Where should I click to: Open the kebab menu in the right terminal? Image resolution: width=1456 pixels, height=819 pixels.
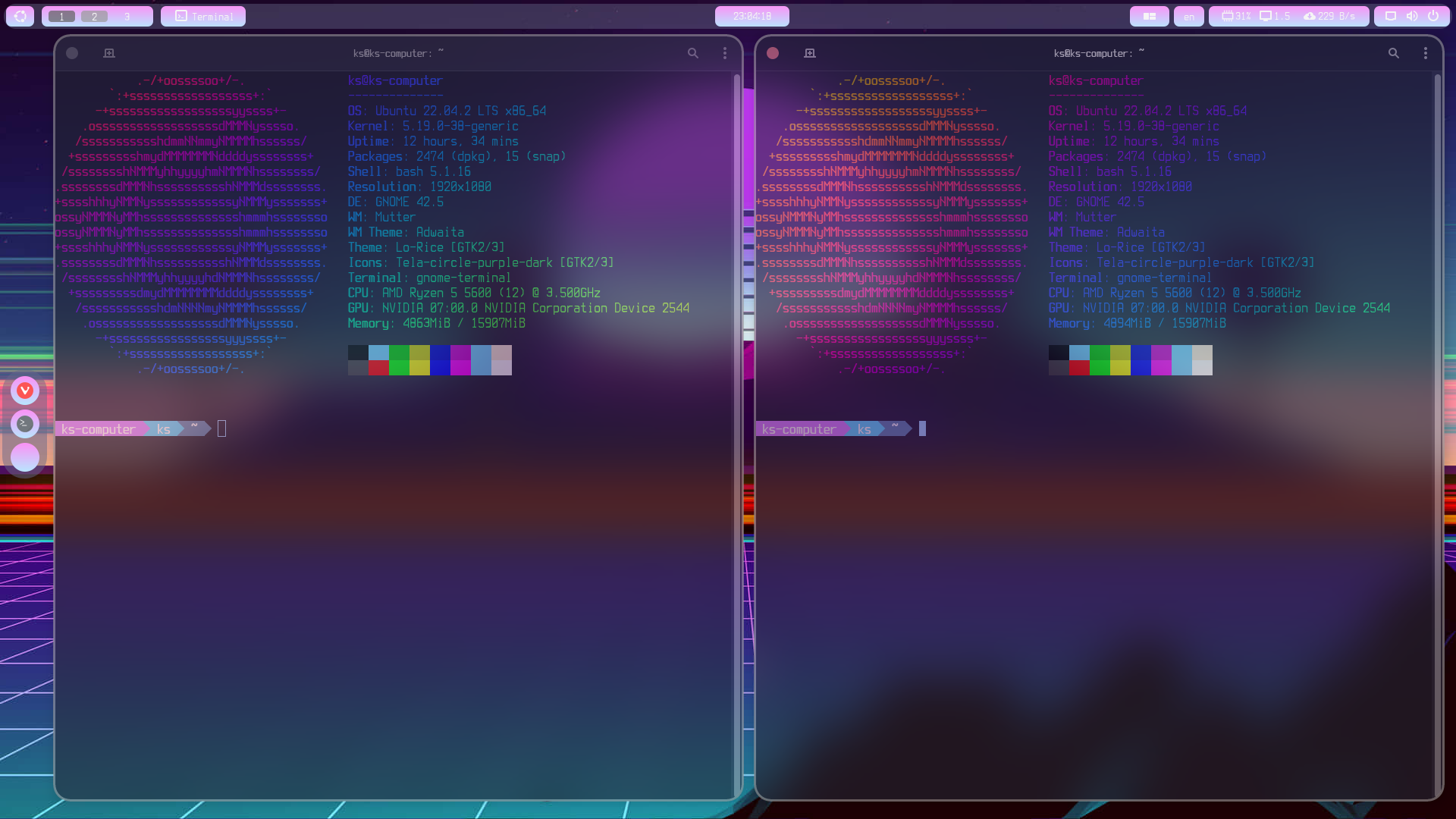click(x=1425, y=53)
